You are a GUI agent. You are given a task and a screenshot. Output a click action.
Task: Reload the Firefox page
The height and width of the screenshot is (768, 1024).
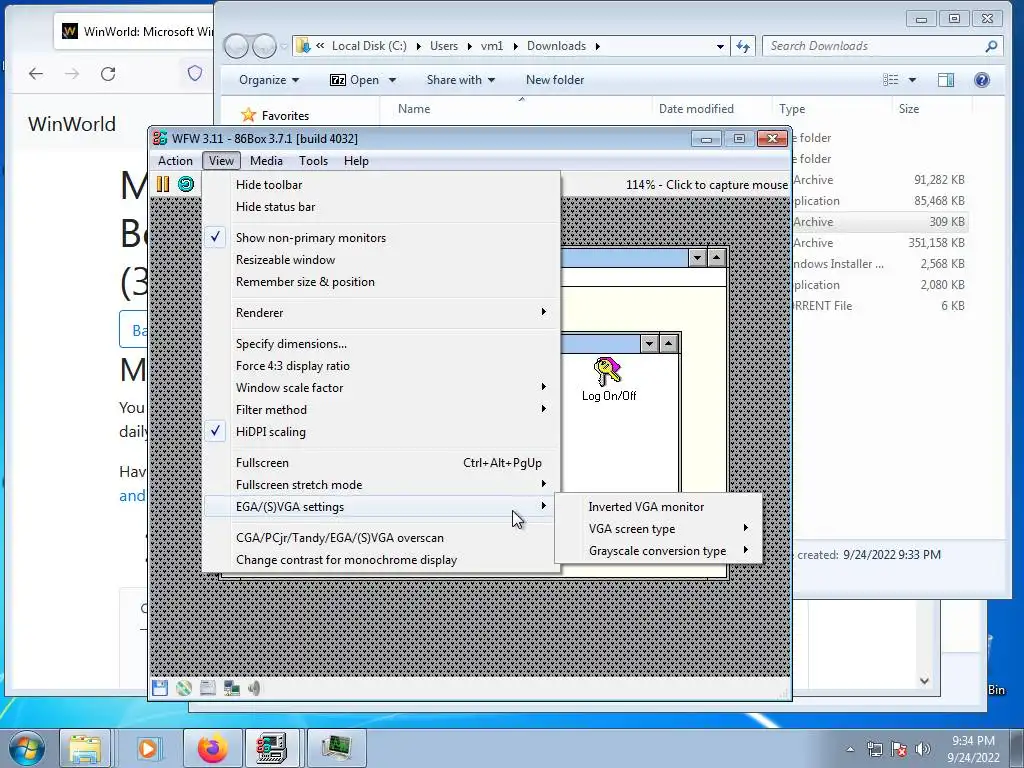pos(108,74)
